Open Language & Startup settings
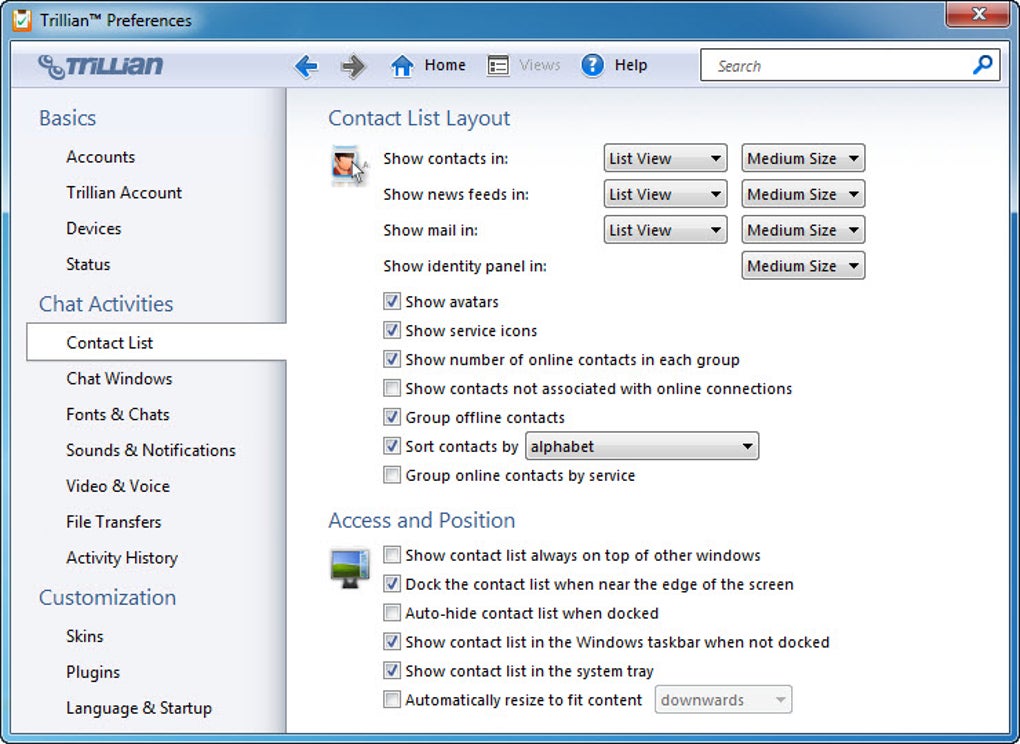This screenshot has width=1020, height=744. 139,708
